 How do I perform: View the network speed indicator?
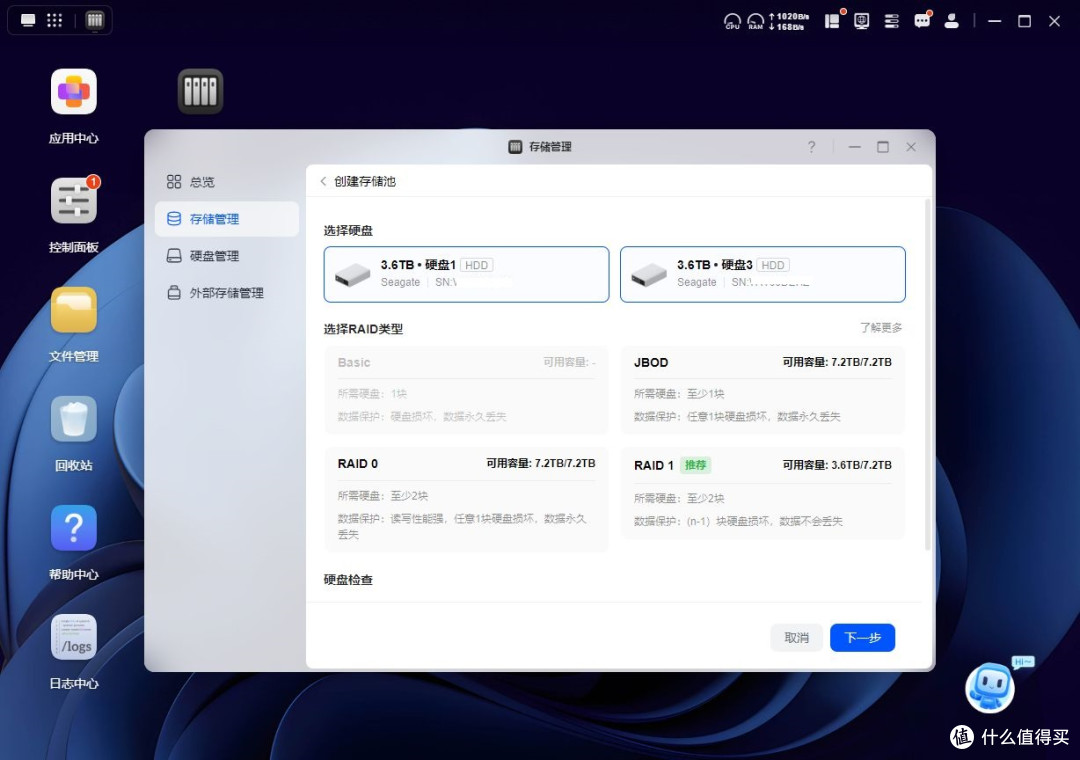point(789,21)
